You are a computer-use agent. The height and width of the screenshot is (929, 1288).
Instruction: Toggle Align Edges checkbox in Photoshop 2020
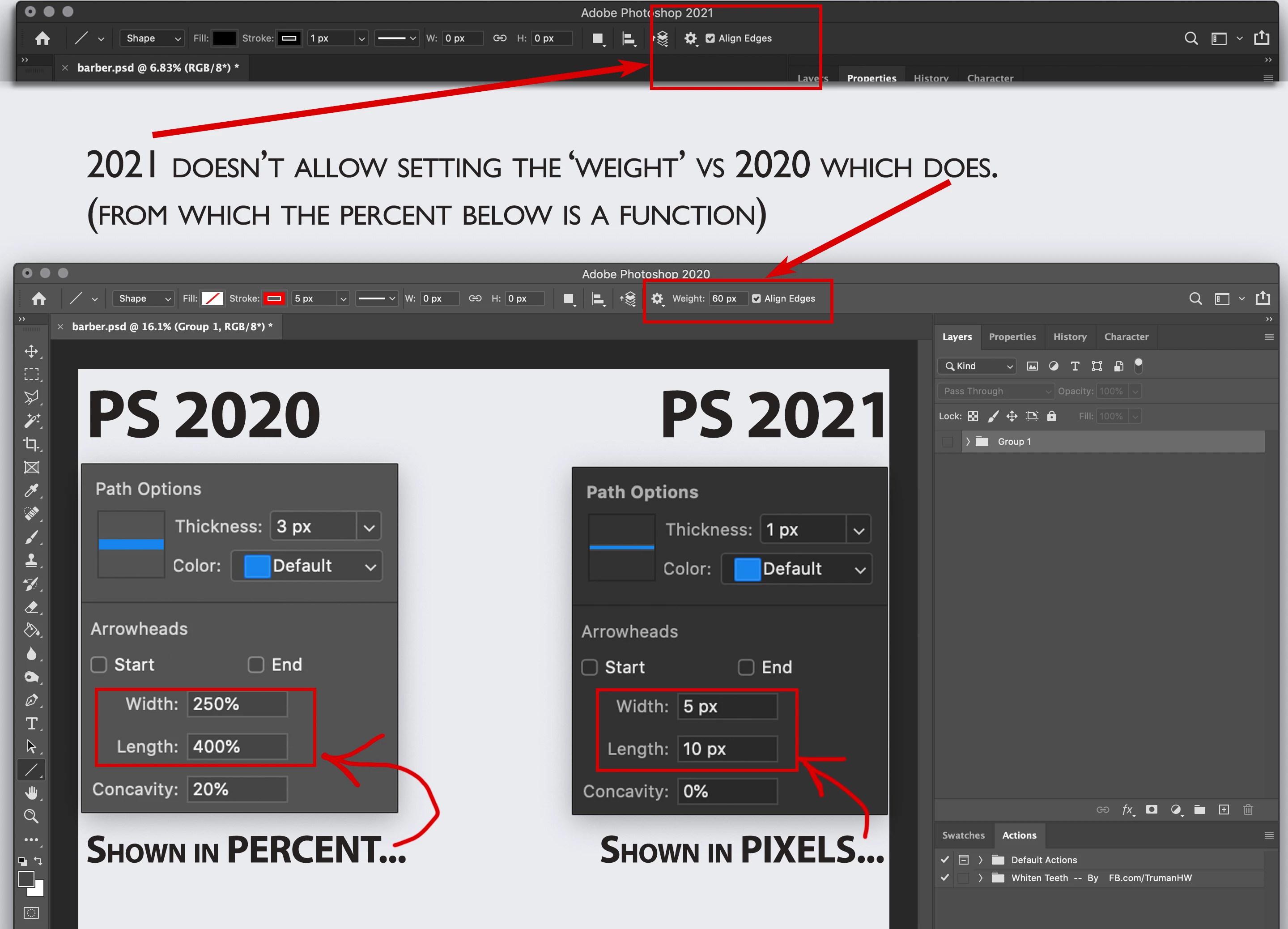757,299
